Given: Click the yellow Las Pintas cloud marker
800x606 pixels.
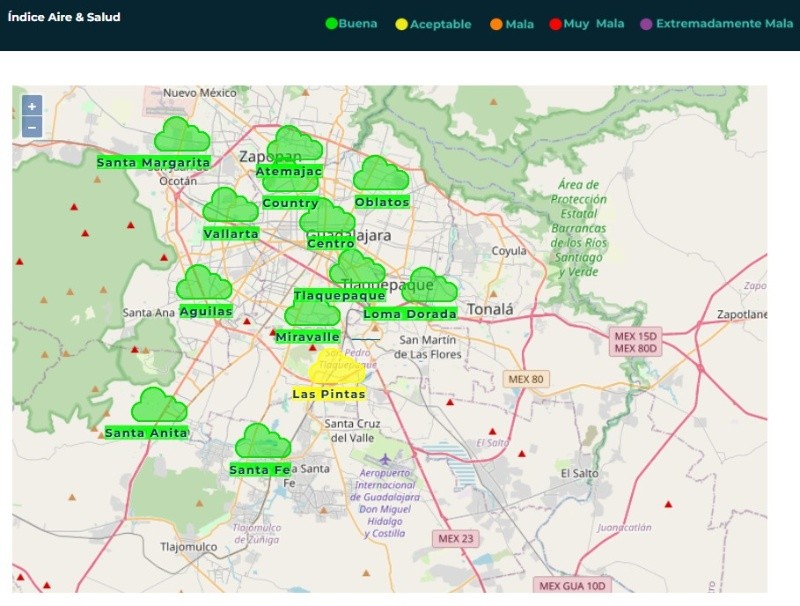Looking at the screenshot, I should tap(337, 369).
